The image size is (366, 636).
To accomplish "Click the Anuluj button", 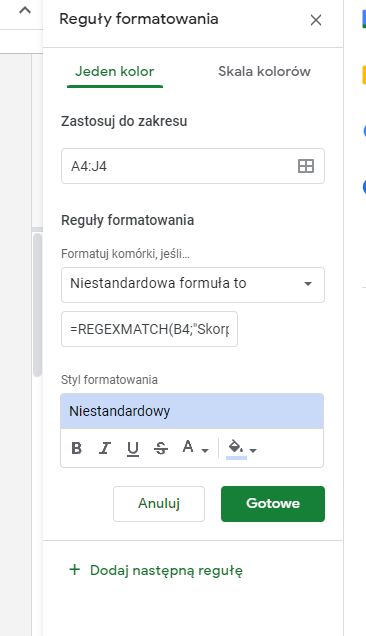I will [x=159, y=504].
